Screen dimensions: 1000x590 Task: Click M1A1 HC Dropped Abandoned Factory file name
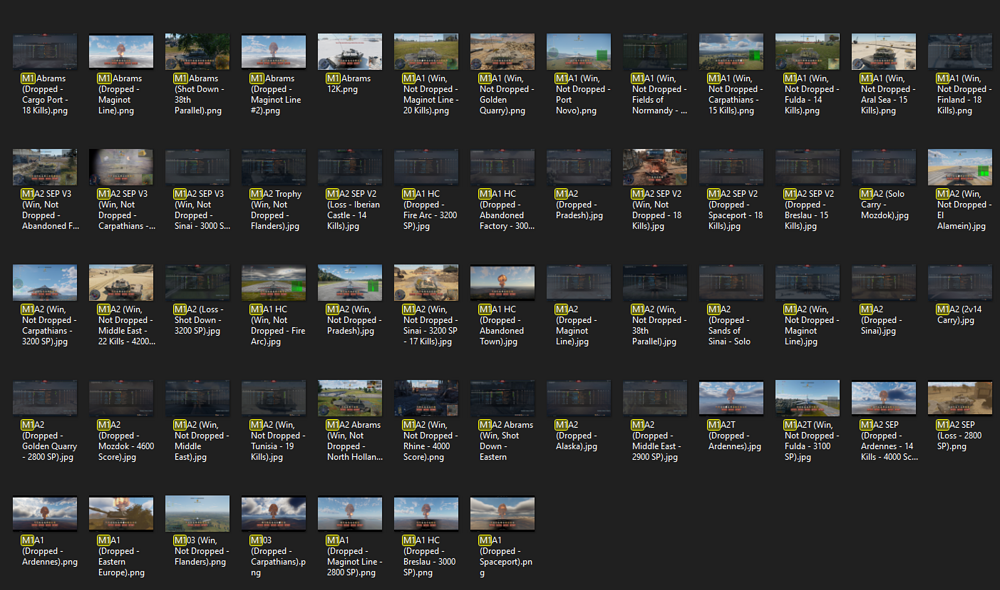pyautogui.click(x=506, y=210)
